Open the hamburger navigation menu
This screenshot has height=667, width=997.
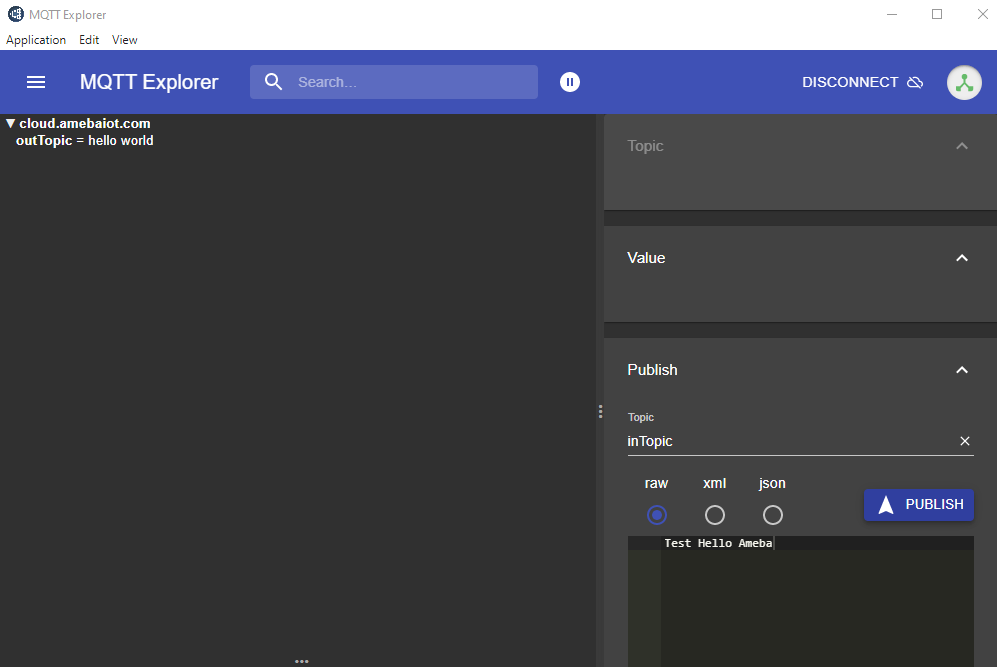pyautogui.click(x=36, y=82)
